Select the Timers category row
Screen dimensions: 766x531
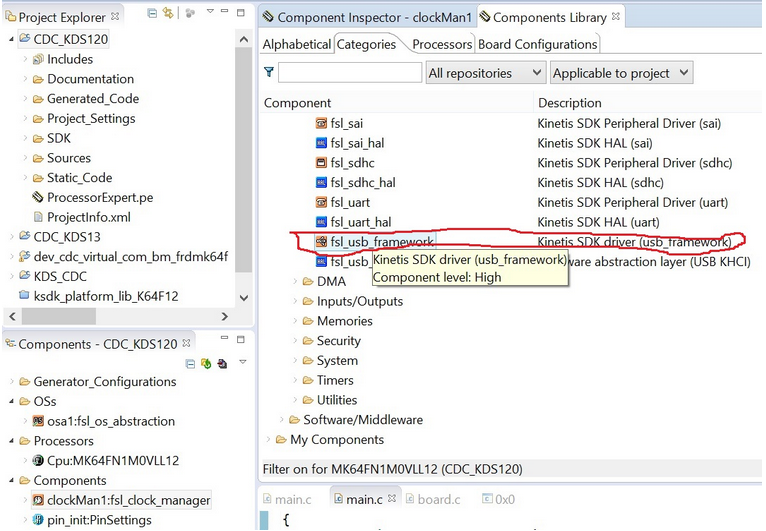tap(335, 380)
